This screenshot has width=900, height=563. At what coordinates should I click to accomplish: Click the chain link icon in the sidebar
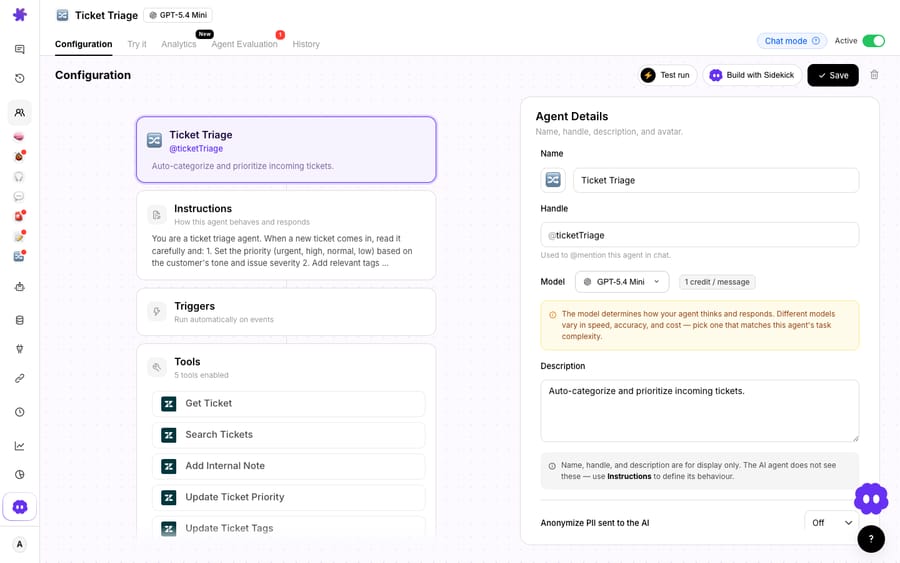click(x=20, y=378)
